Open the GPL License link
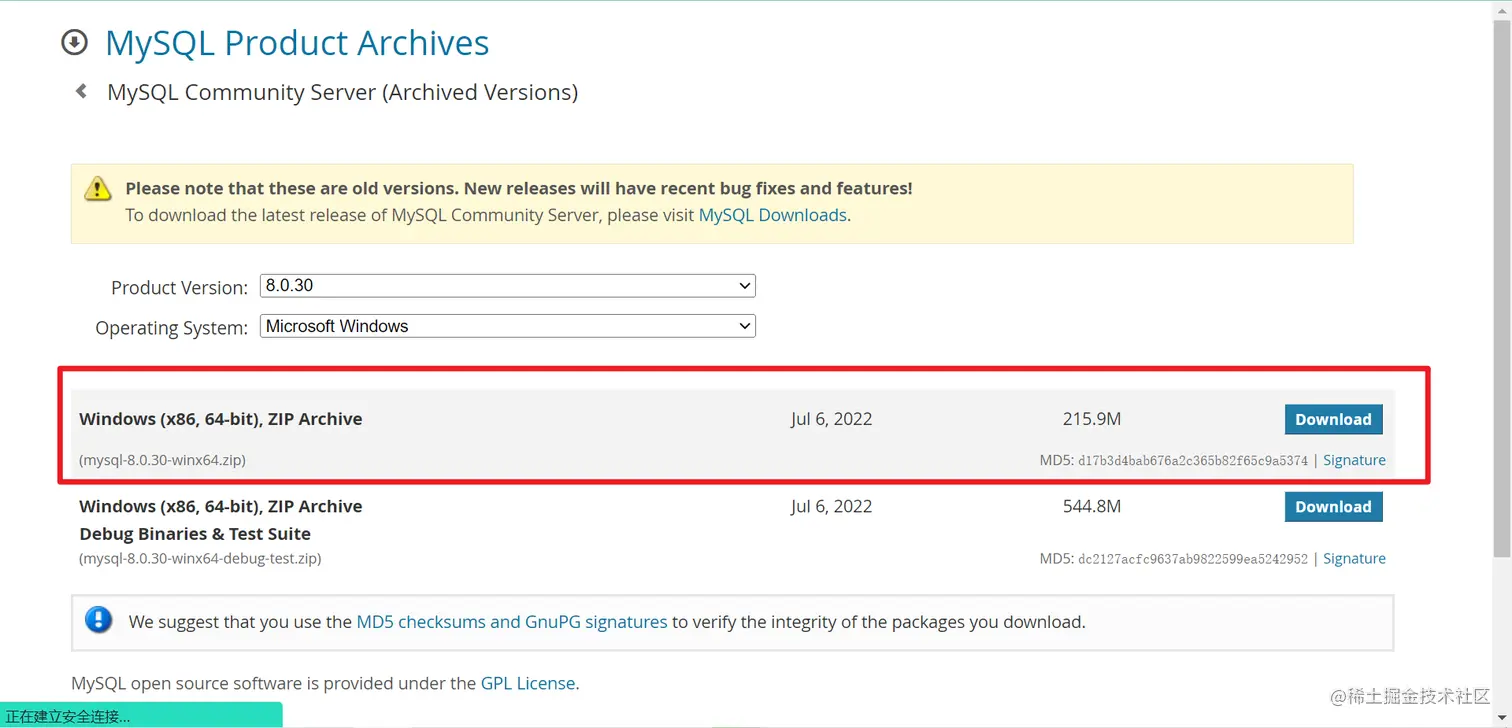 tap(528, 684)
